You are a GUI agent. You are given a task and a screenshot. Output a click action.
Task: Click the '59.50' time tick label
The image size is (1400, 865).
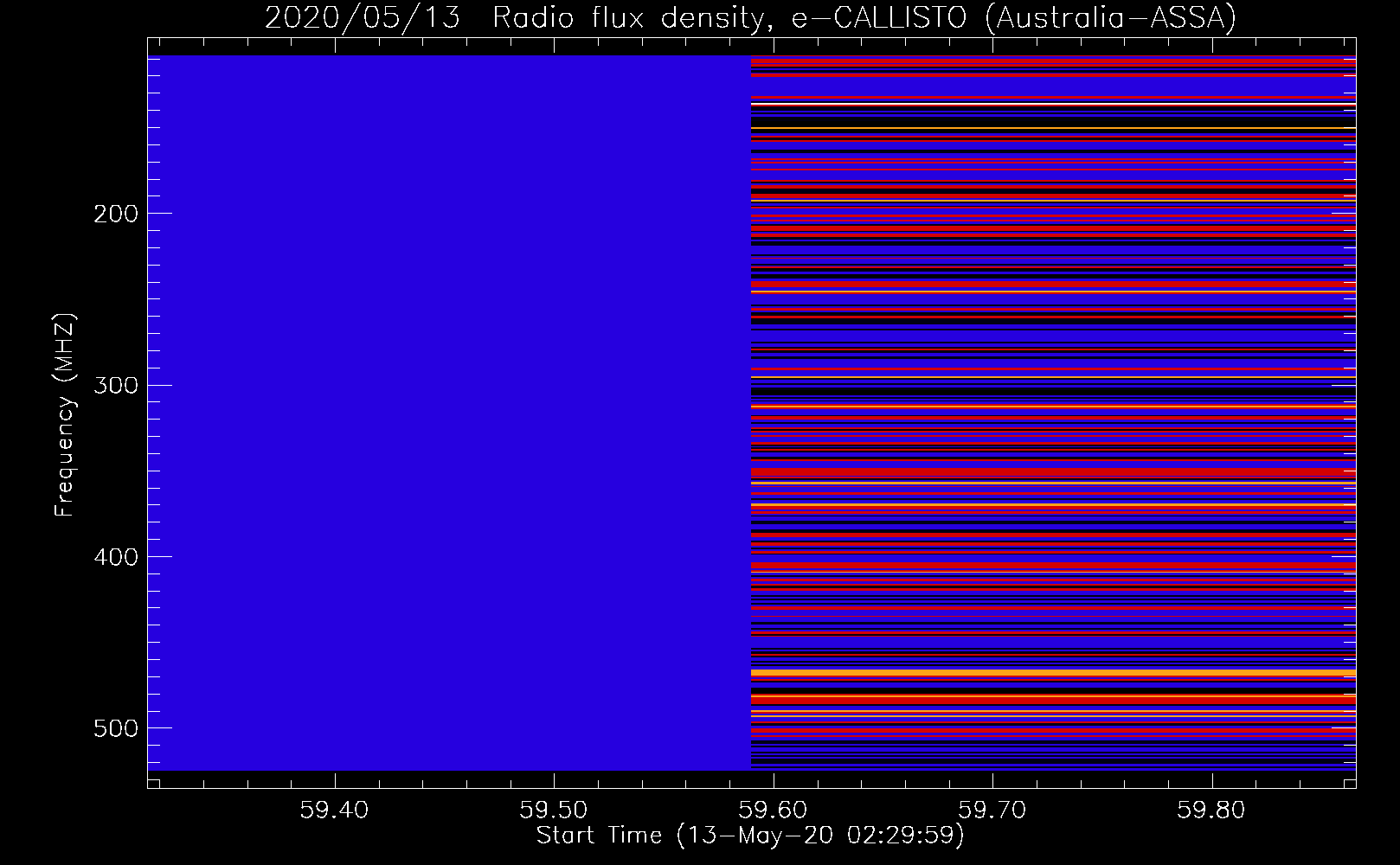click(554, 811)
